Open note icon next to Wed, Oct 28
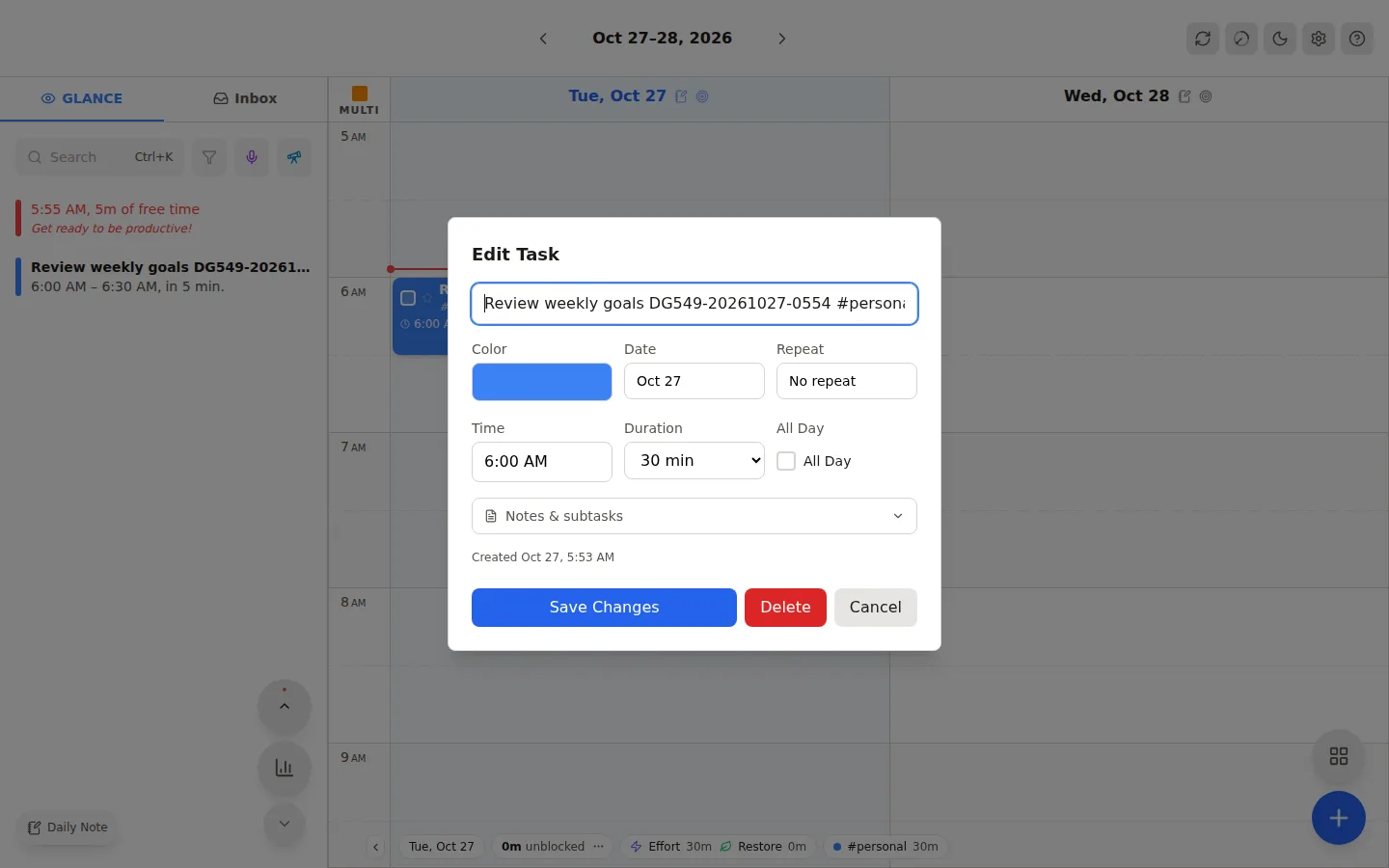The height and width of the screenshot is (868, 1389). (1185, 96)
